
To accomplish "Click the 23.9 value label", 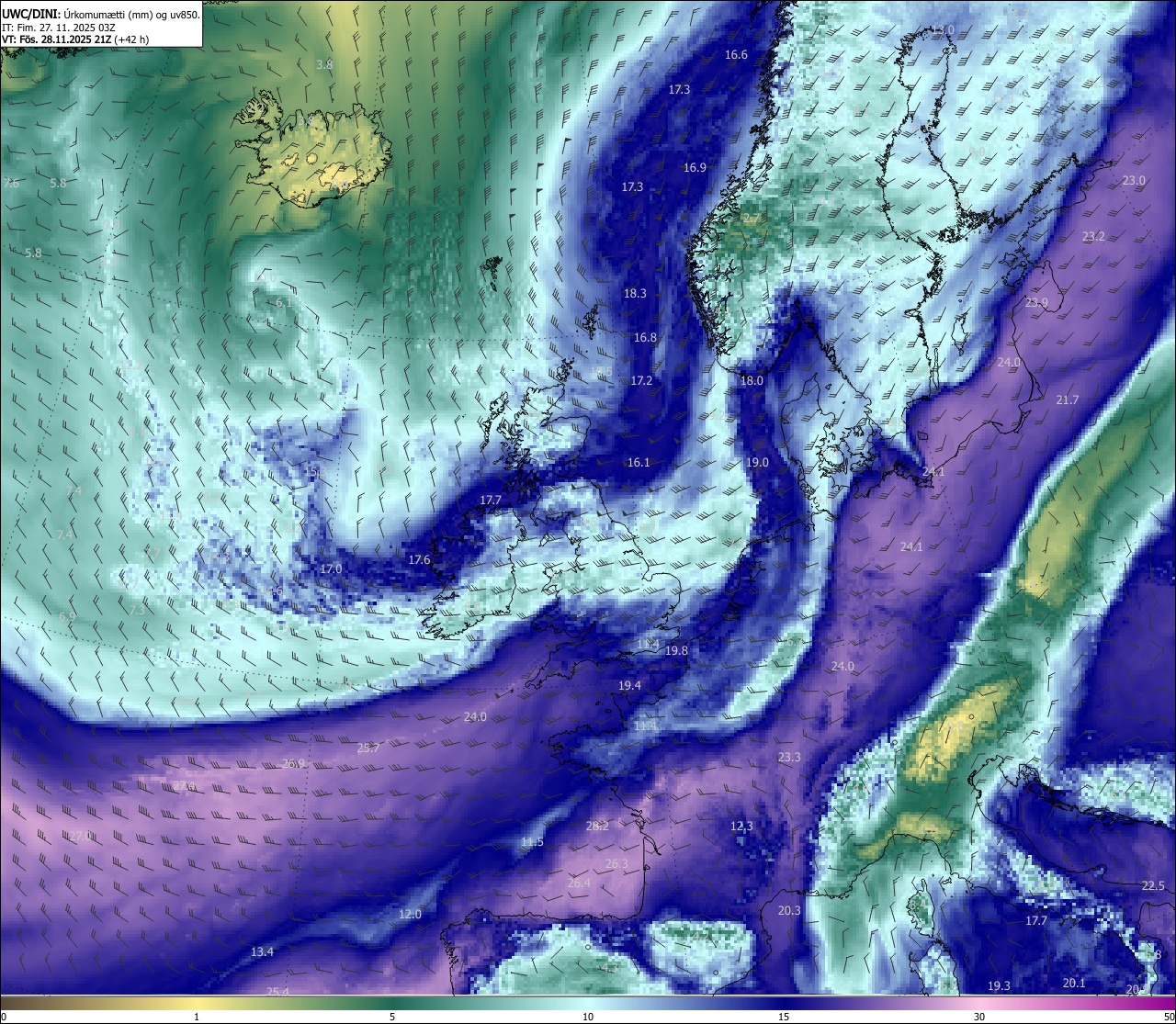I will tap(1036, 303).
